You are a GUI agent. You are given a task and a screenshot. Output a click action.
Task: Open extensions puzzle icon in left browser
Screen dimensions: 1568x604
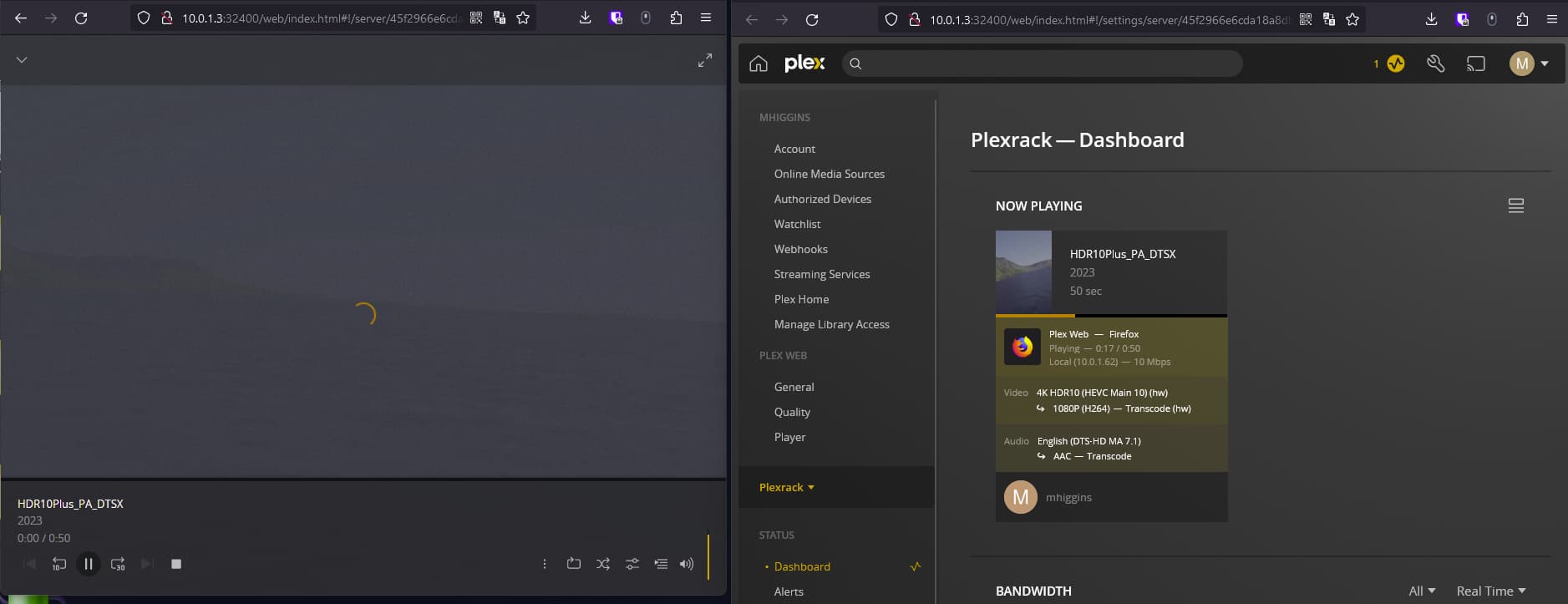[676, 18]
